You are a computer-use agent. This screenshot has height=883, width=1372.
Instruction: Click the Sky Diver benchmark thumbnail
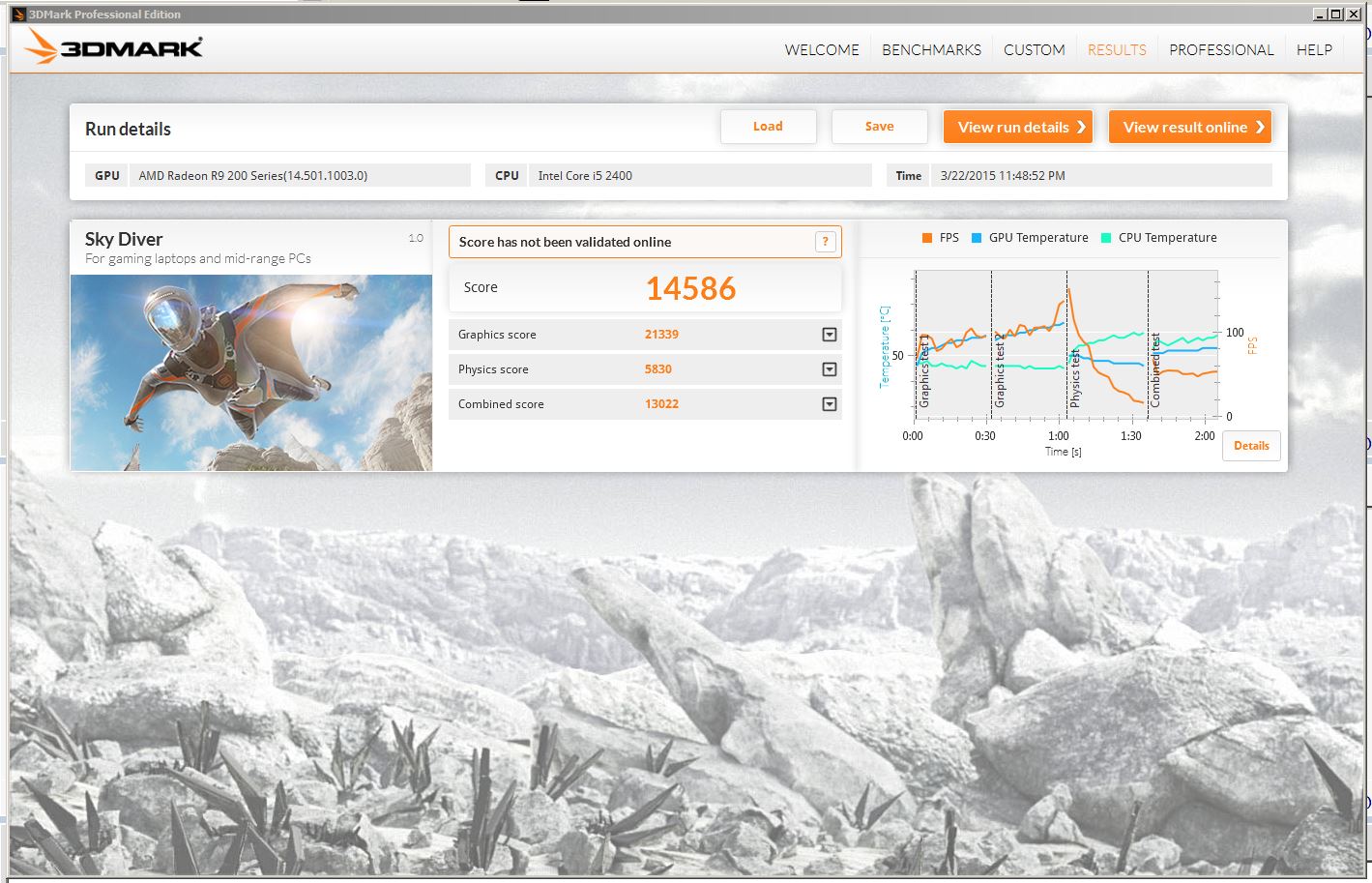[251, 372]
